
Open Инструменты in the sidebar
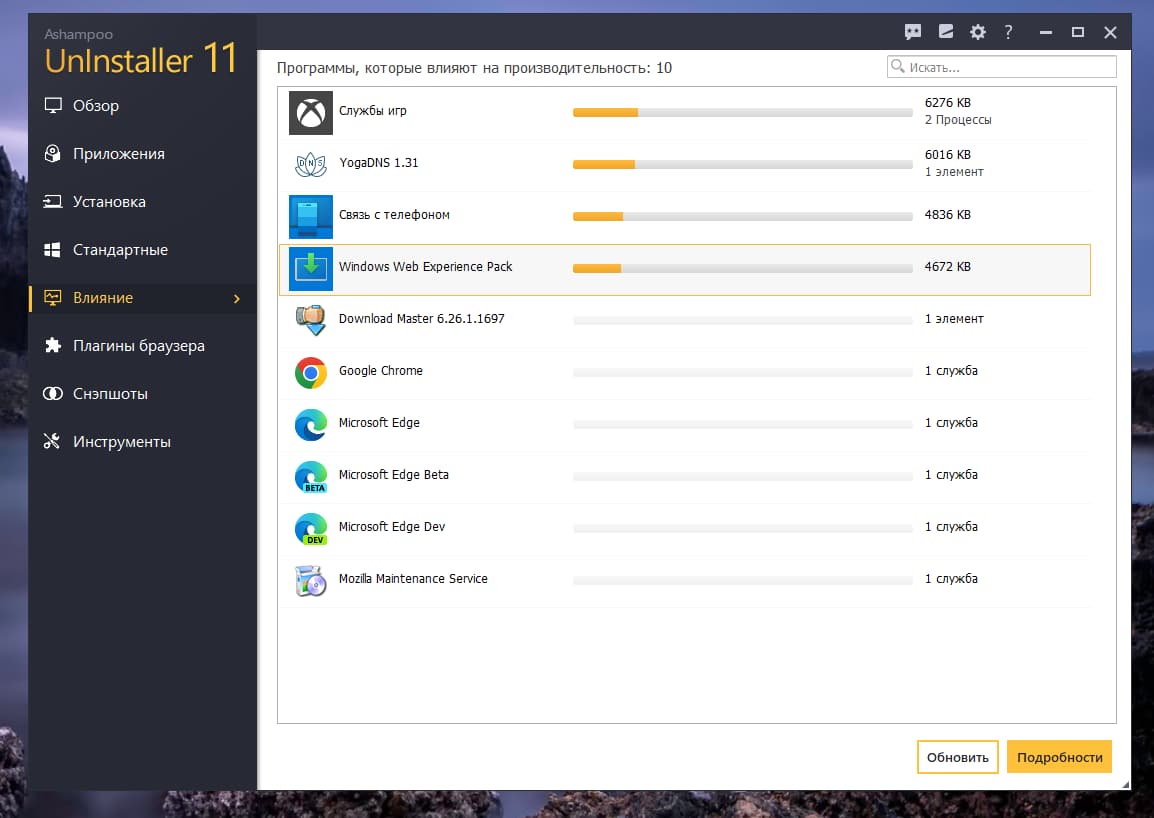pos(121,442)
